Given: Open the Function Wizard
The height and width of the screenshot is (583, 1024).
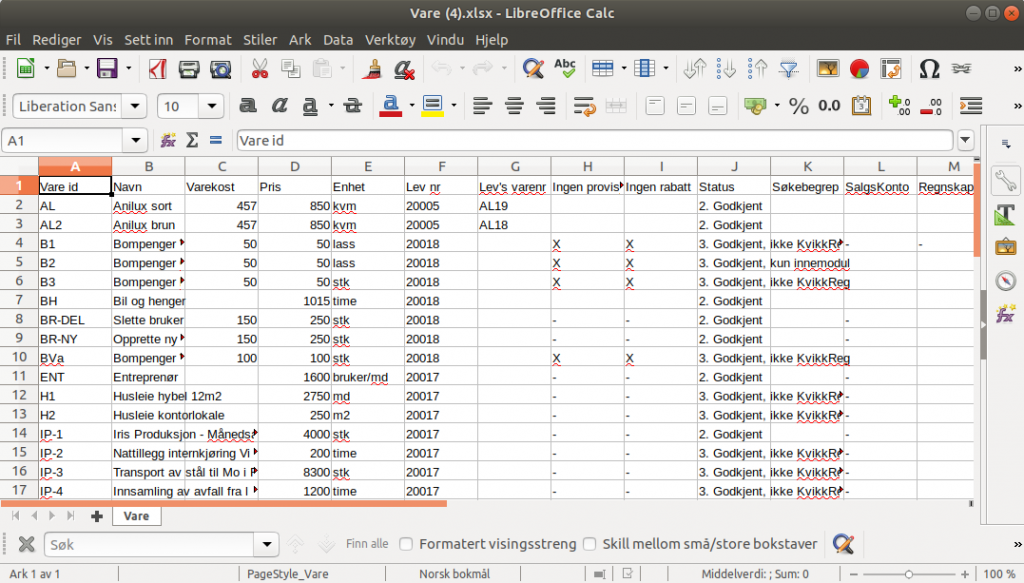Looking at the screenshot, I should click(x=168, y=140).
